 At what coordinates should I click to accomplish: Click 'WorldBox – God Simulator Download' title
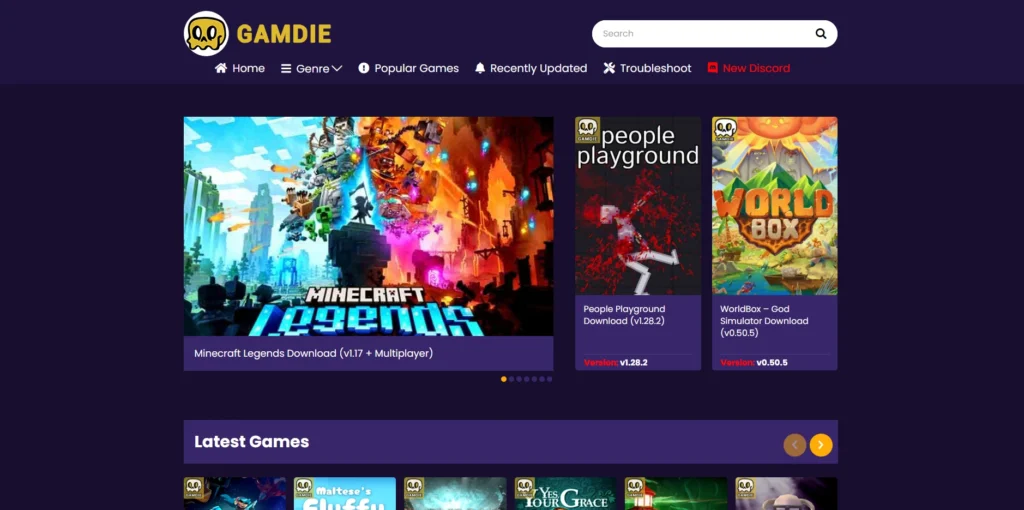click(764, 321)
